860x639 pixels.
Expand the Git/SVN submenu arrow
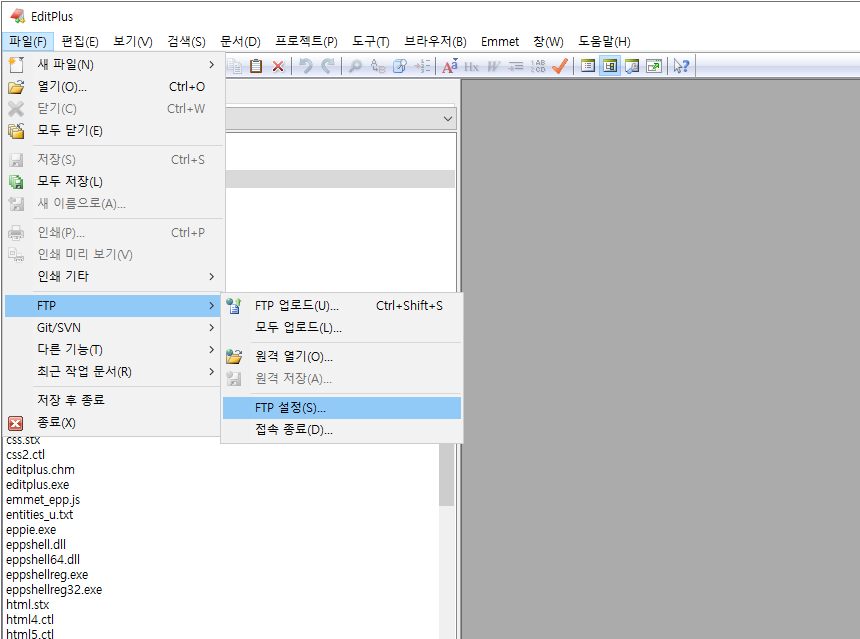click(x=212, y=327)
